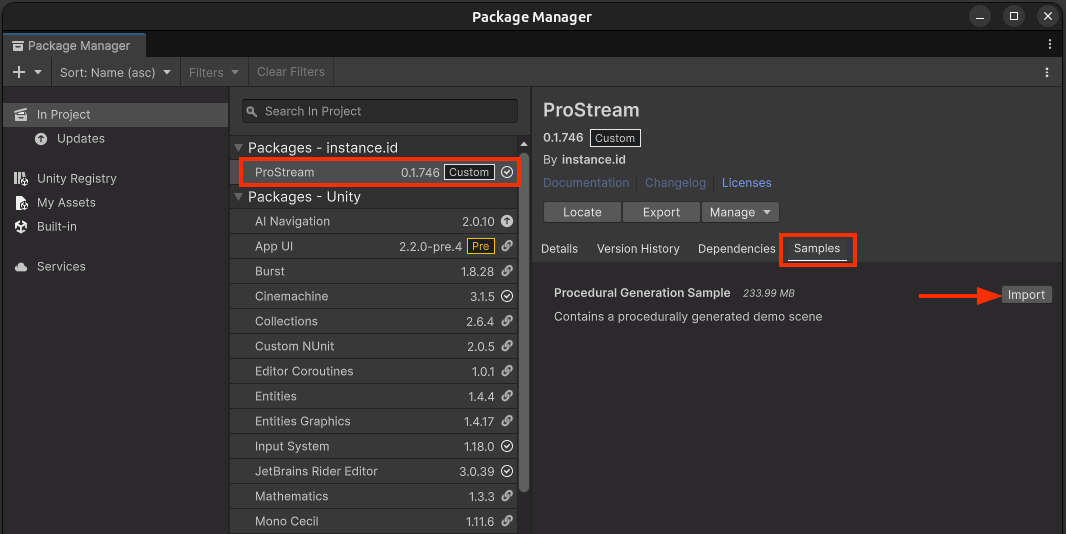Open the Changelog link
Viewport: 1066px width, 534px height.
(x=675, y=183)
